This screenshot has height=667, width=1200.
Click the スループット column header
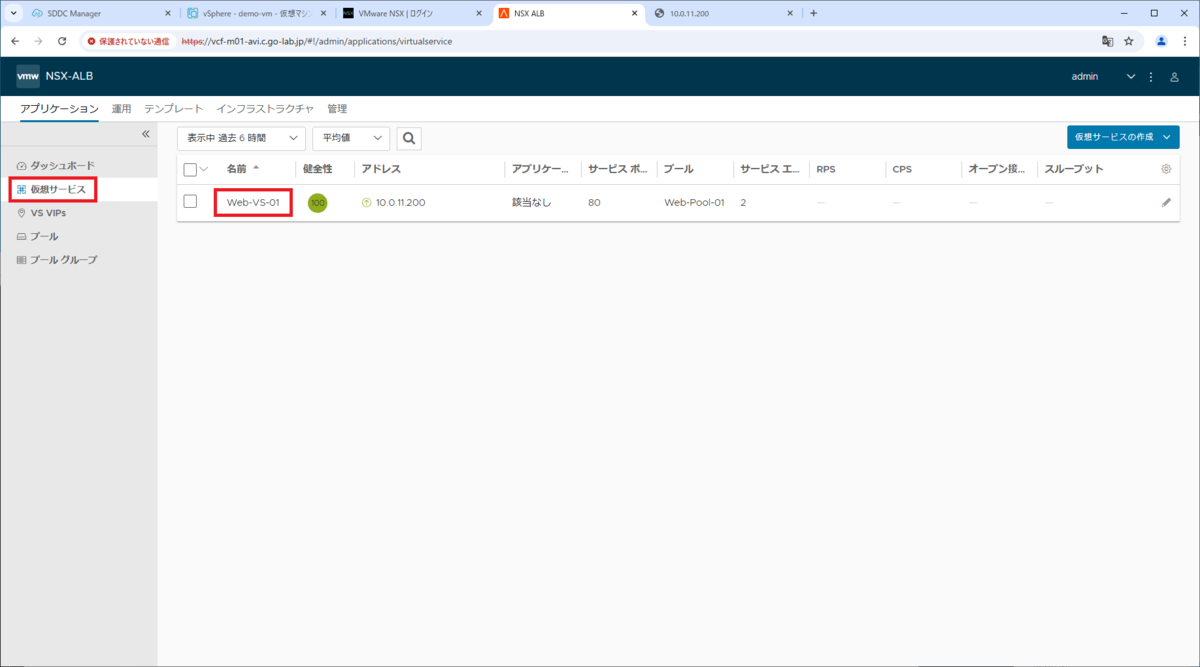[1074, 169]
